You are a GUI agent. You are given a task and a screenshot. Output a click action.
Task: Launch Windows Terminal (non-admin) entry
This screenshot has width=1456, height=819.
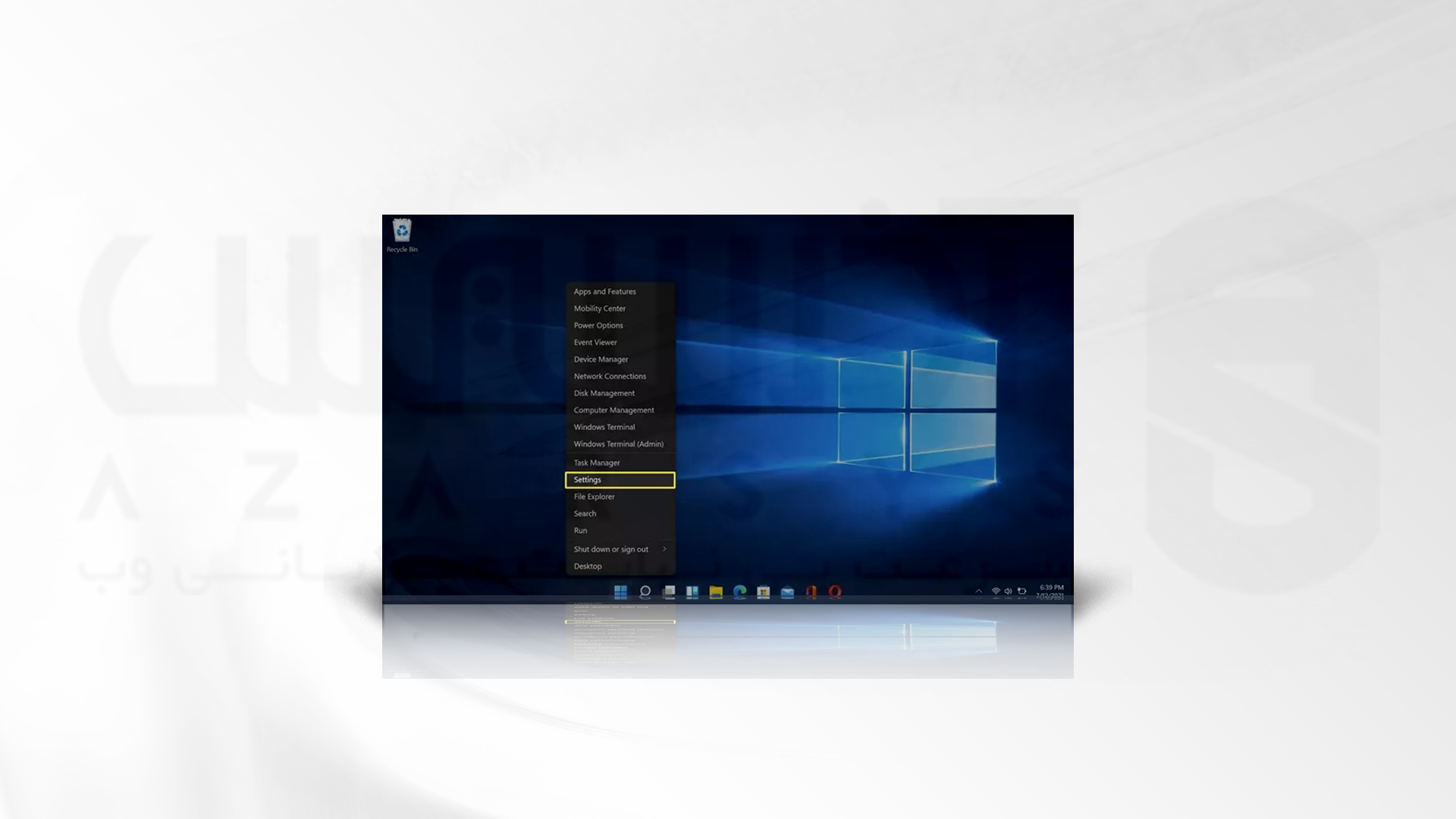click(x=620, y=427)
